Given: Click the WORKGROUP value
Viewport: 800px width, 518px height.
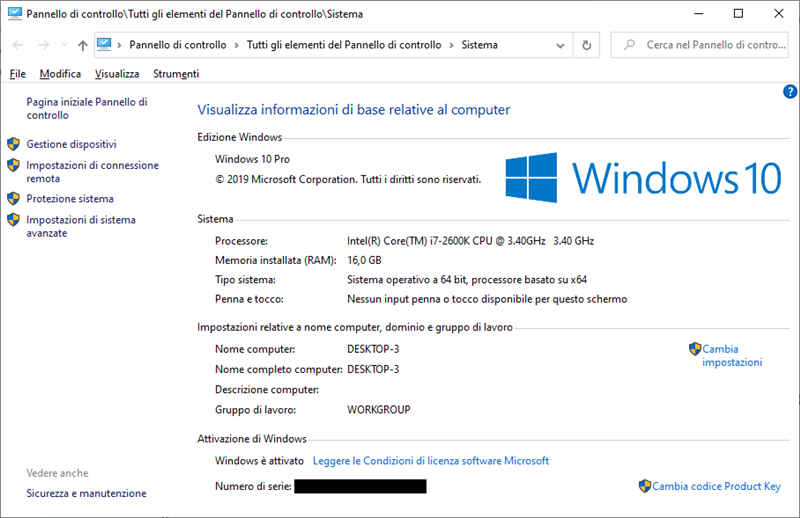Looking at the screenshot, I should pyautogui.click(x=379, y=410).
